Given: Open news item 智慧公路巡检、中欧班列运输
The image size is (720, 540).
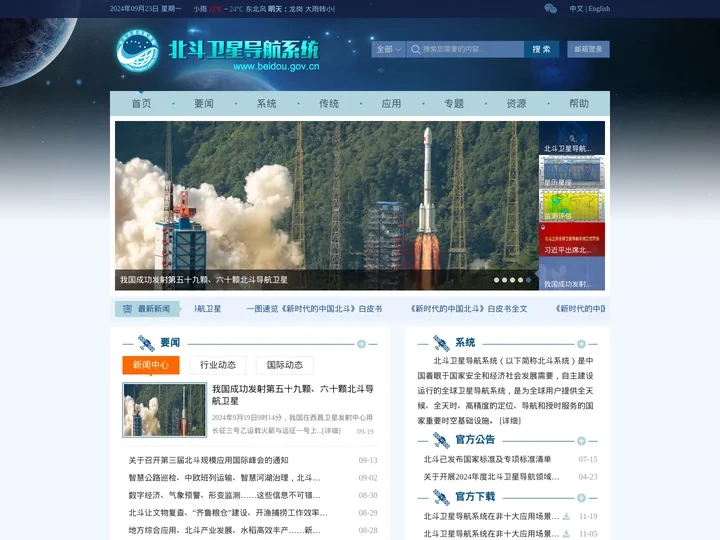Looking at the screenshot, I should tap(225, 478).
